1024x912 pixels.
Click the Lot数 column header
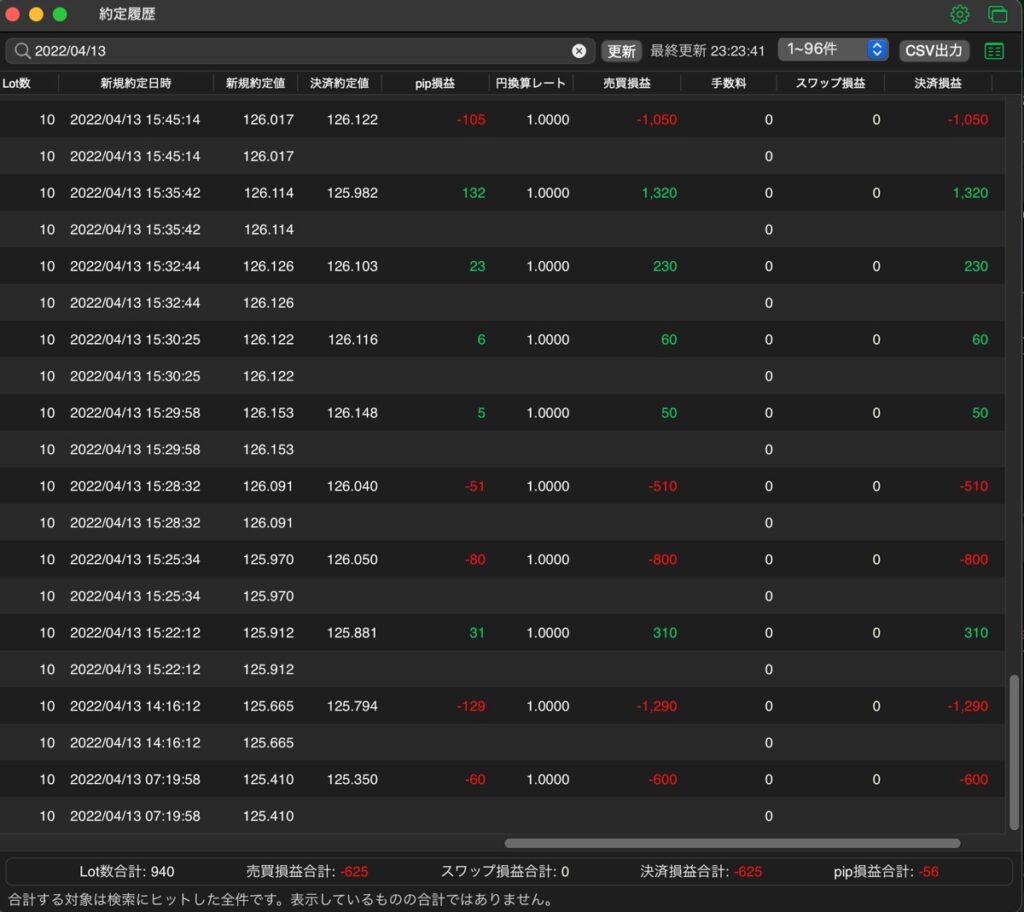tap(17, 83)
